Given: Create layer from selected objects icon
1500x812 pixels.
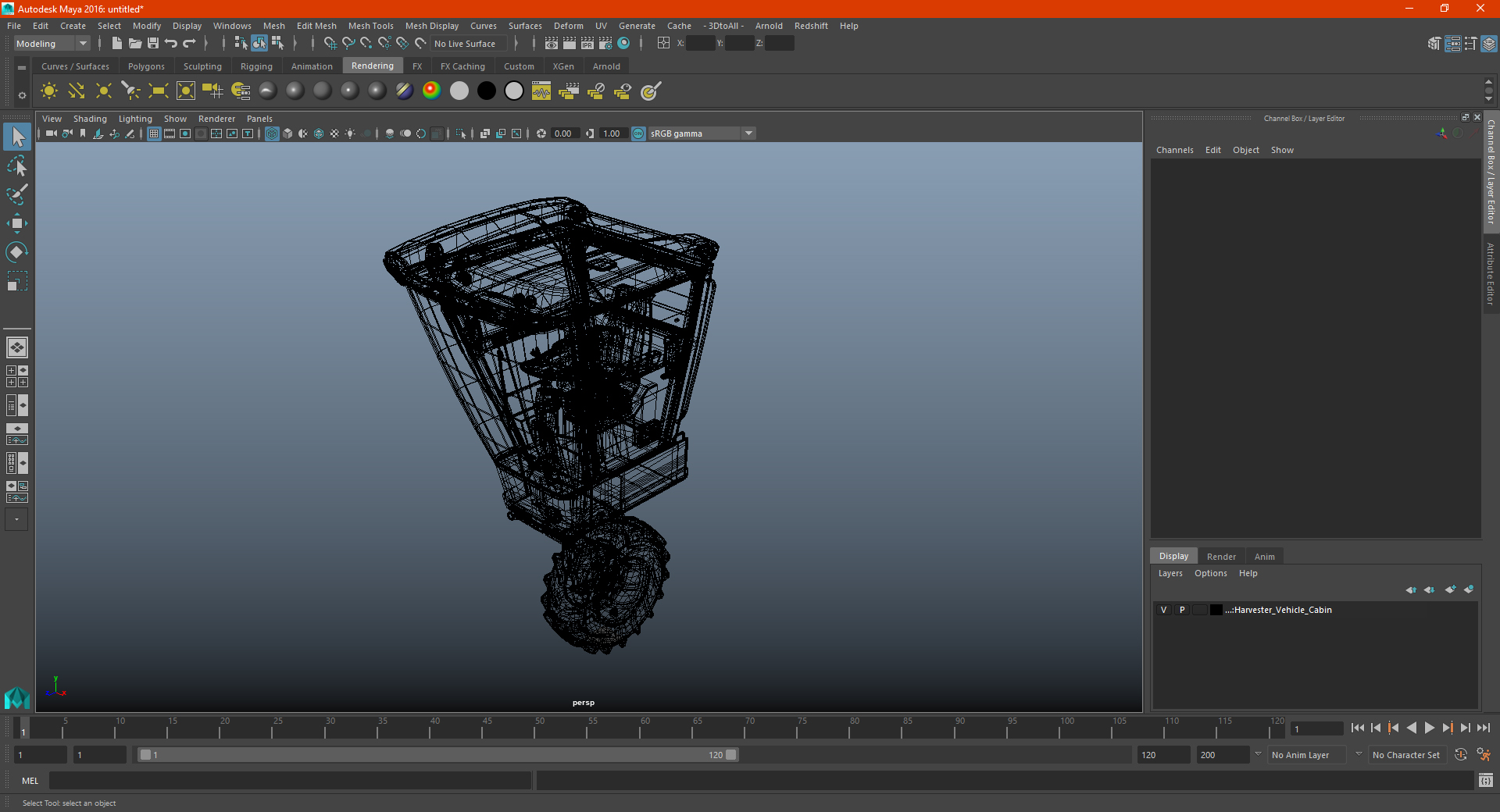Looking at the screenshot, I should click(x=1469, y=589).
